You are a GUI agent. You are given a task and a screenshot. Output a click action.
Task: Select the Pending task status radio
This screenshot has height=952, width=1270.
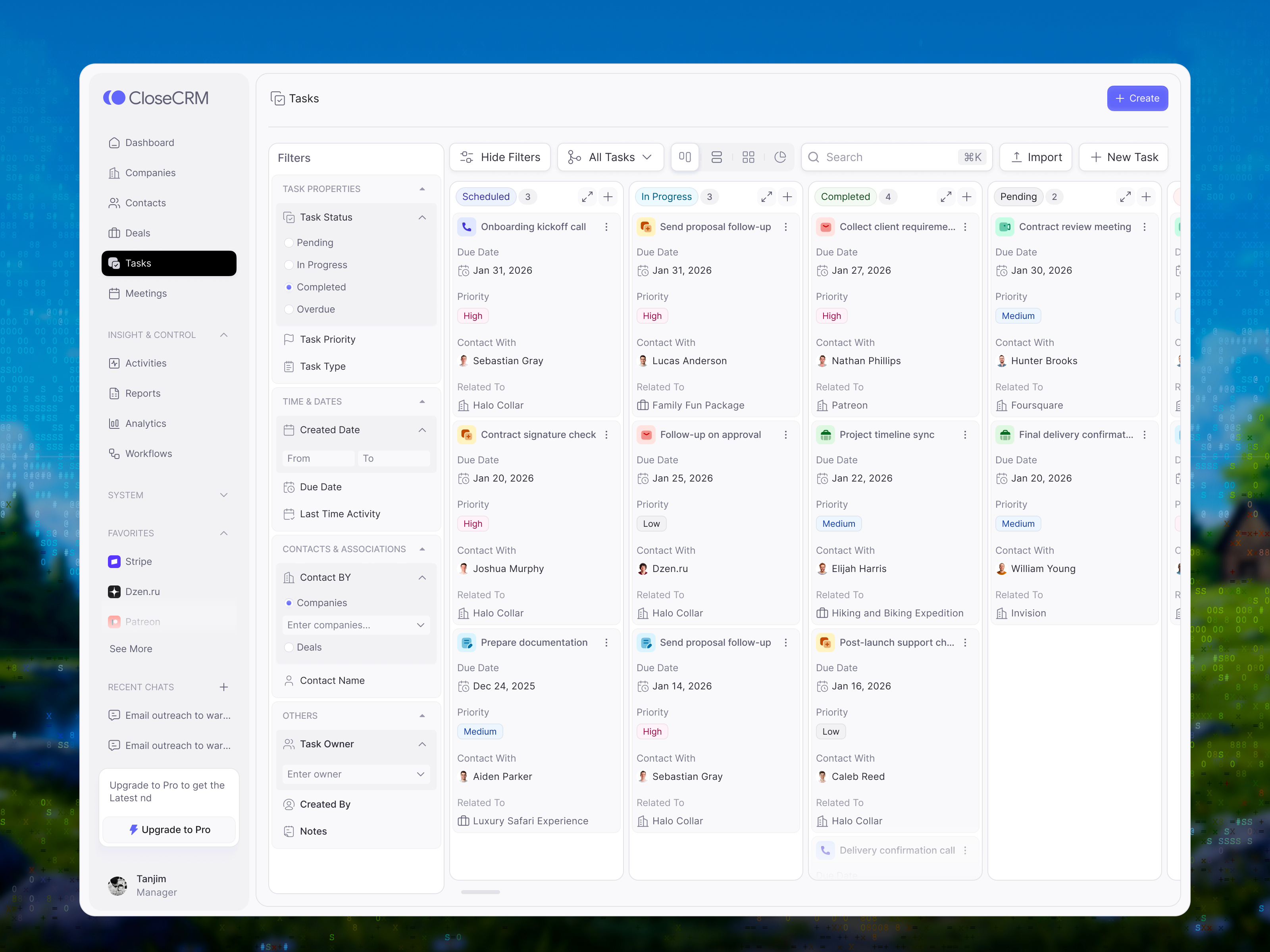coord(289,243)
